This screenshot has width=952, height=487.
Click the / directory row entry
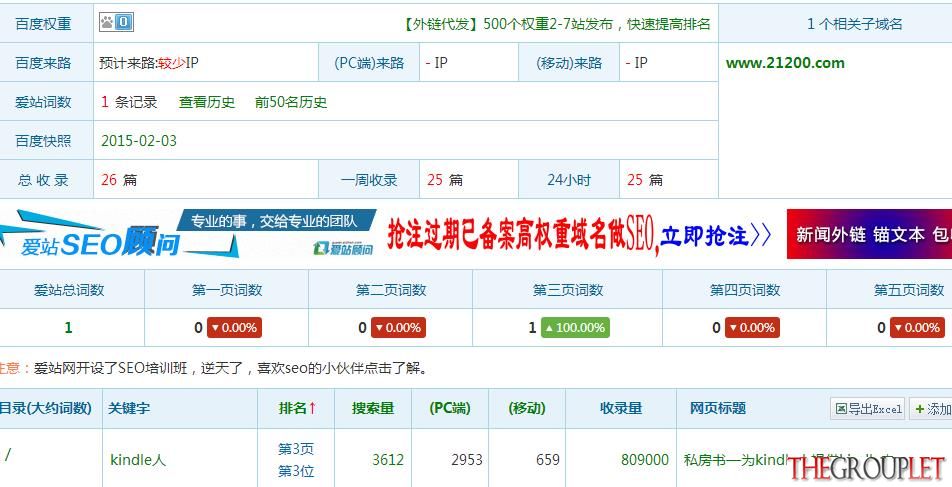(x=7, y=454)
